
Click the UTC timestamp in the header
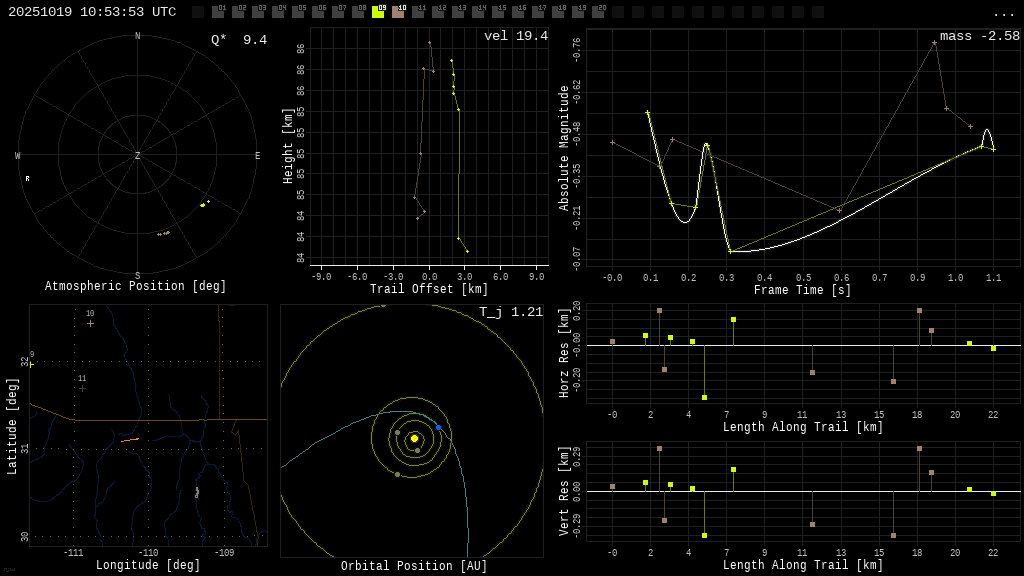[92, 12]
